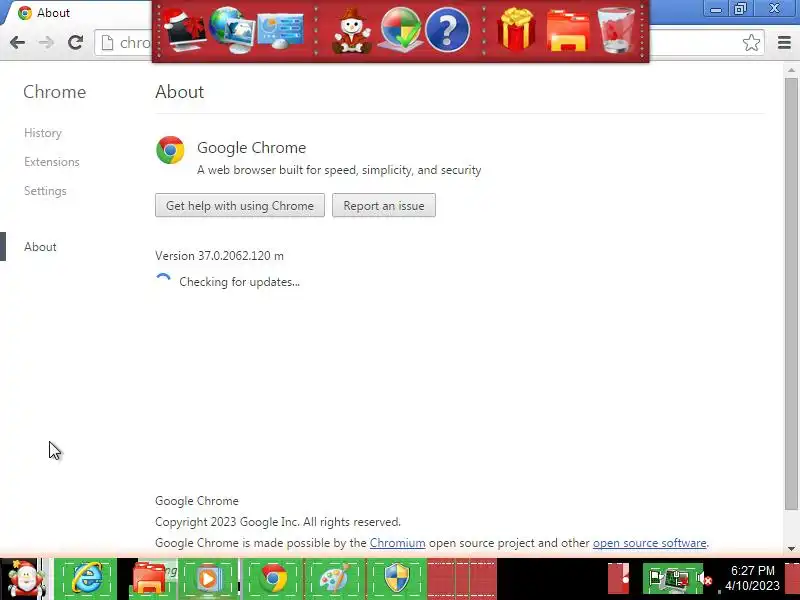Open History in the sidebar
Screen dimensions: 800x600
(43, 133)
